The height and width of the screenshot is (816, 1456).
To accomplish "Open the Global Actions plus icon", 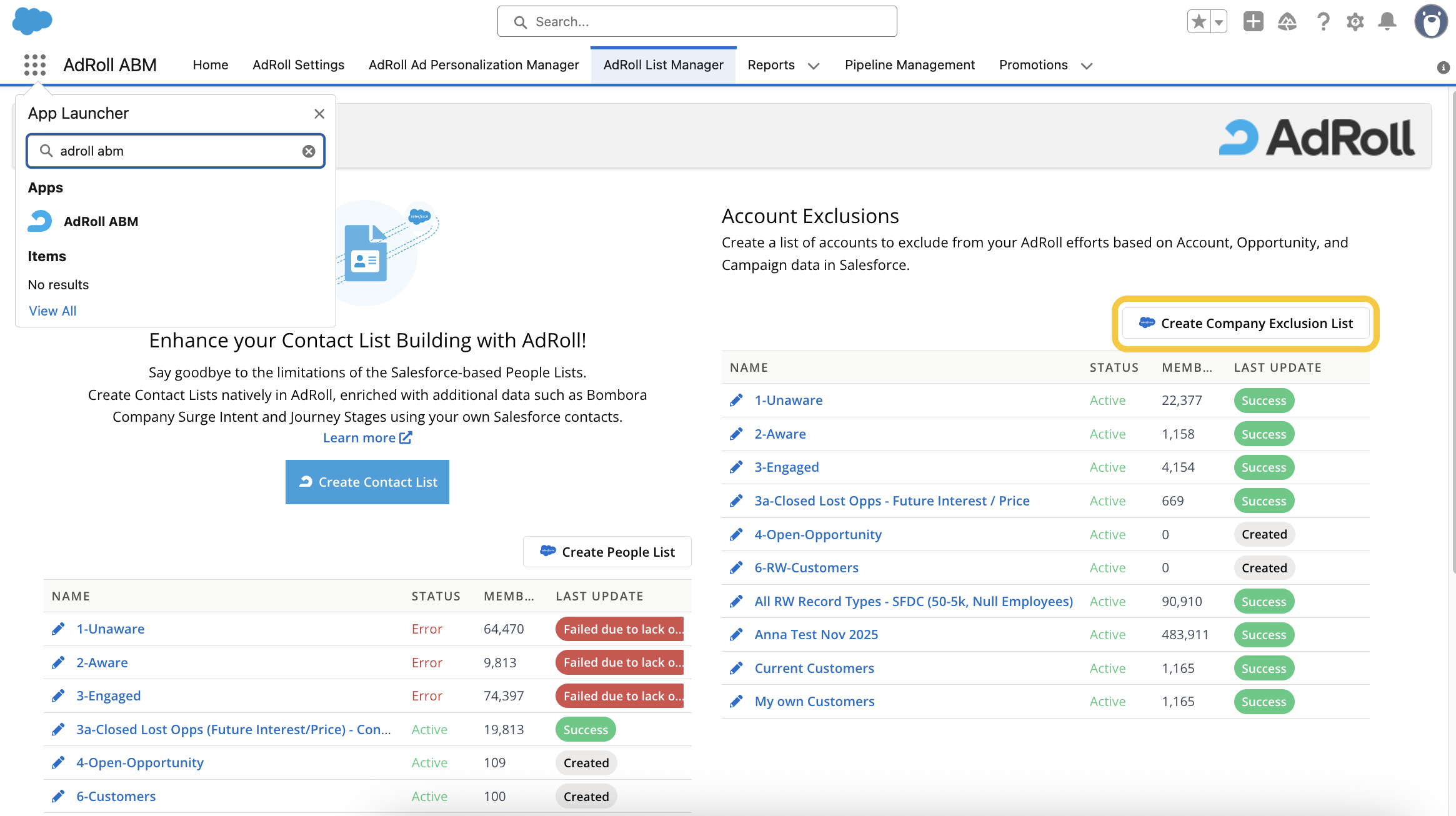I will tap(1253, 22).
